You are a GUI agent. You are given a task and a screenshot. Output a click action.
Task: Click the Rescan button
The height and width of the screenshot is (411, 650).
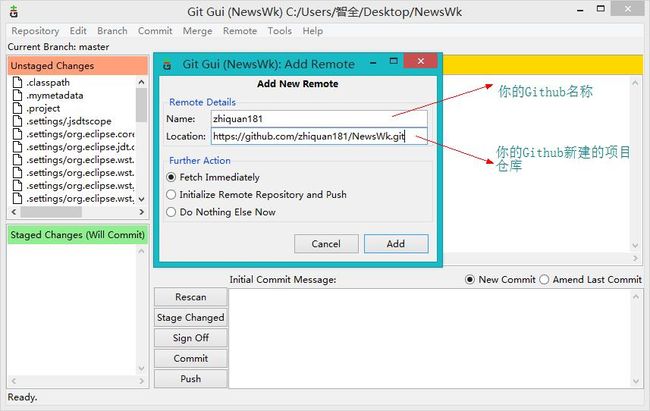(191, 297)
